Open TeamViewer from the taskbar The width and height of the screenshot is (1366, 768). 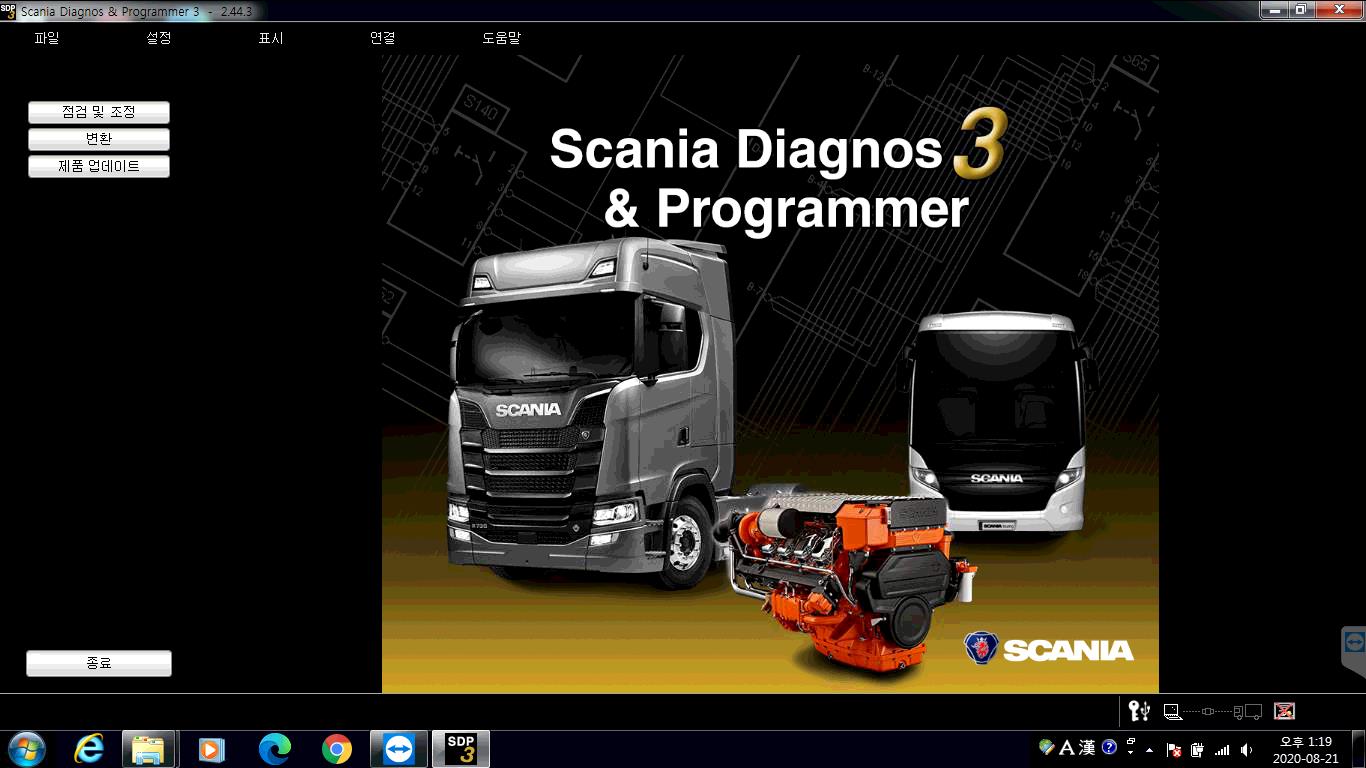pyautogui.click(x=398, y=749)
